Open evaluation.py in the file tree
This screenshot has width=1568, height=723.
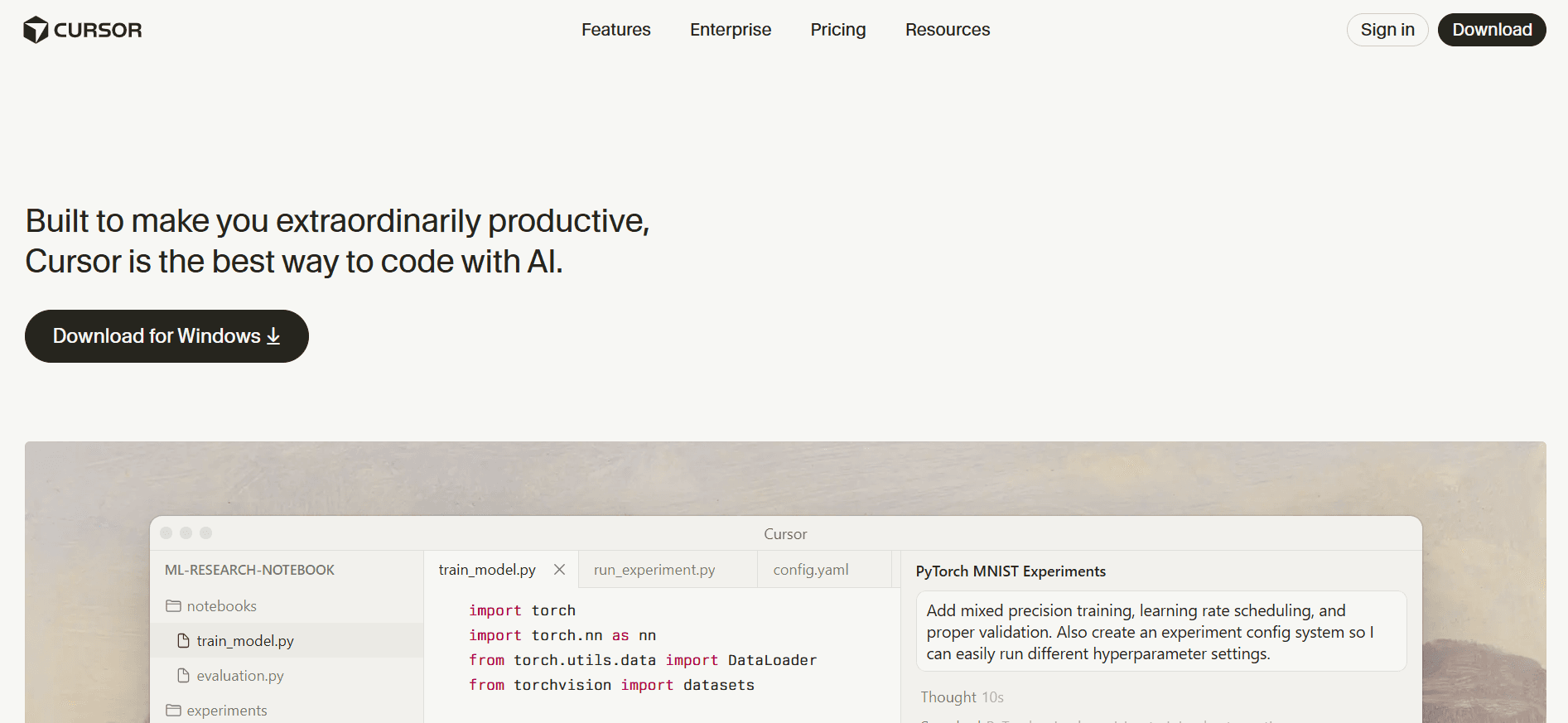[287, 676]
